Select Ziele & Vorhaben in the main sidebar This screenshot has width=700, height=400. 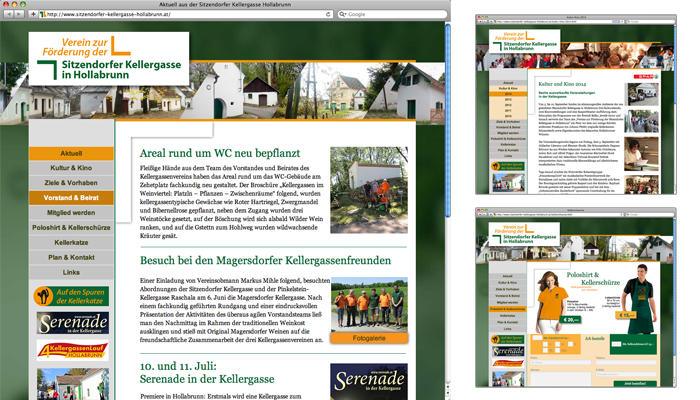click(x=71, y=183)
